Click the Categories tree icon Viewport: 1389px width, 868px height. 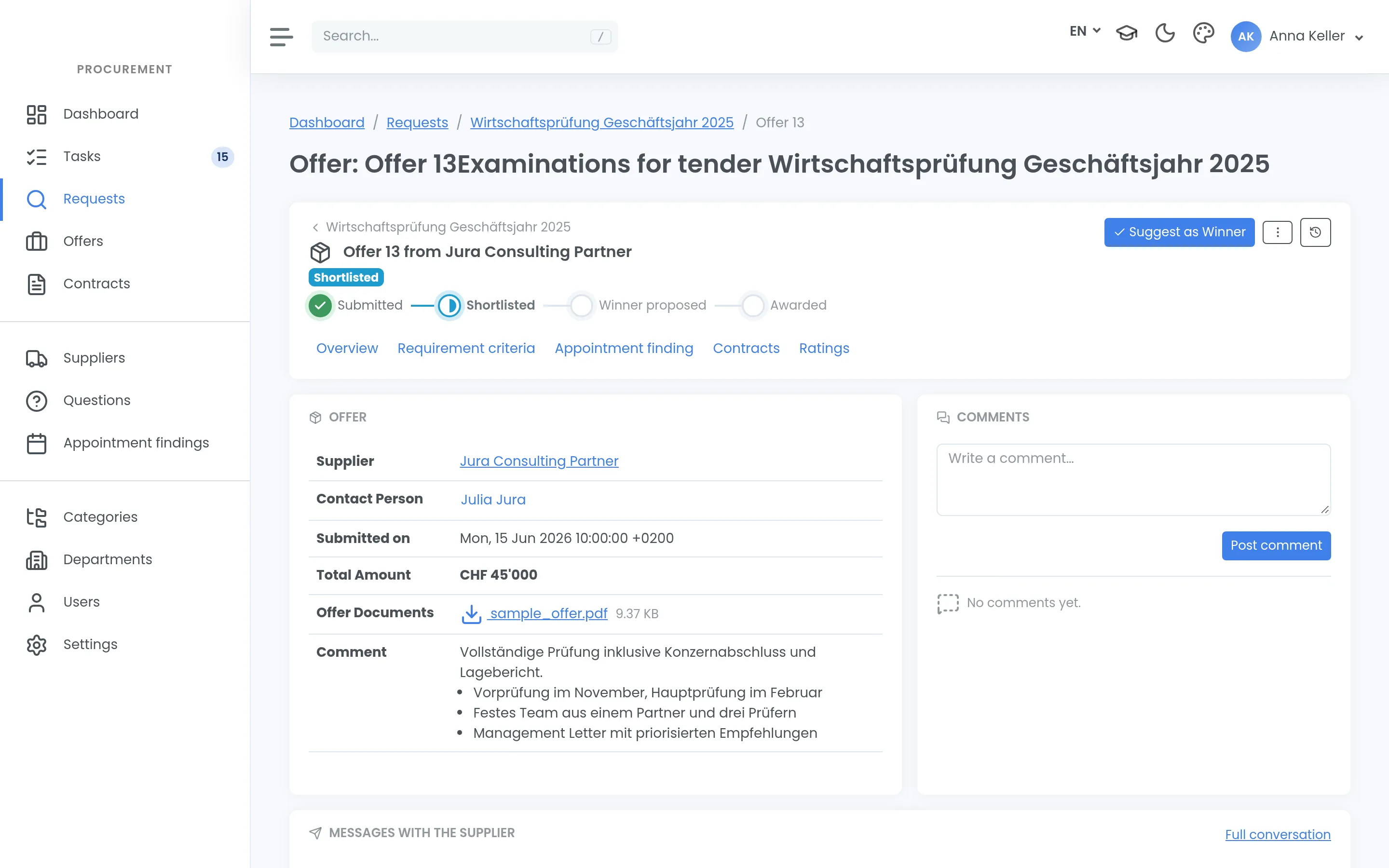36,517
